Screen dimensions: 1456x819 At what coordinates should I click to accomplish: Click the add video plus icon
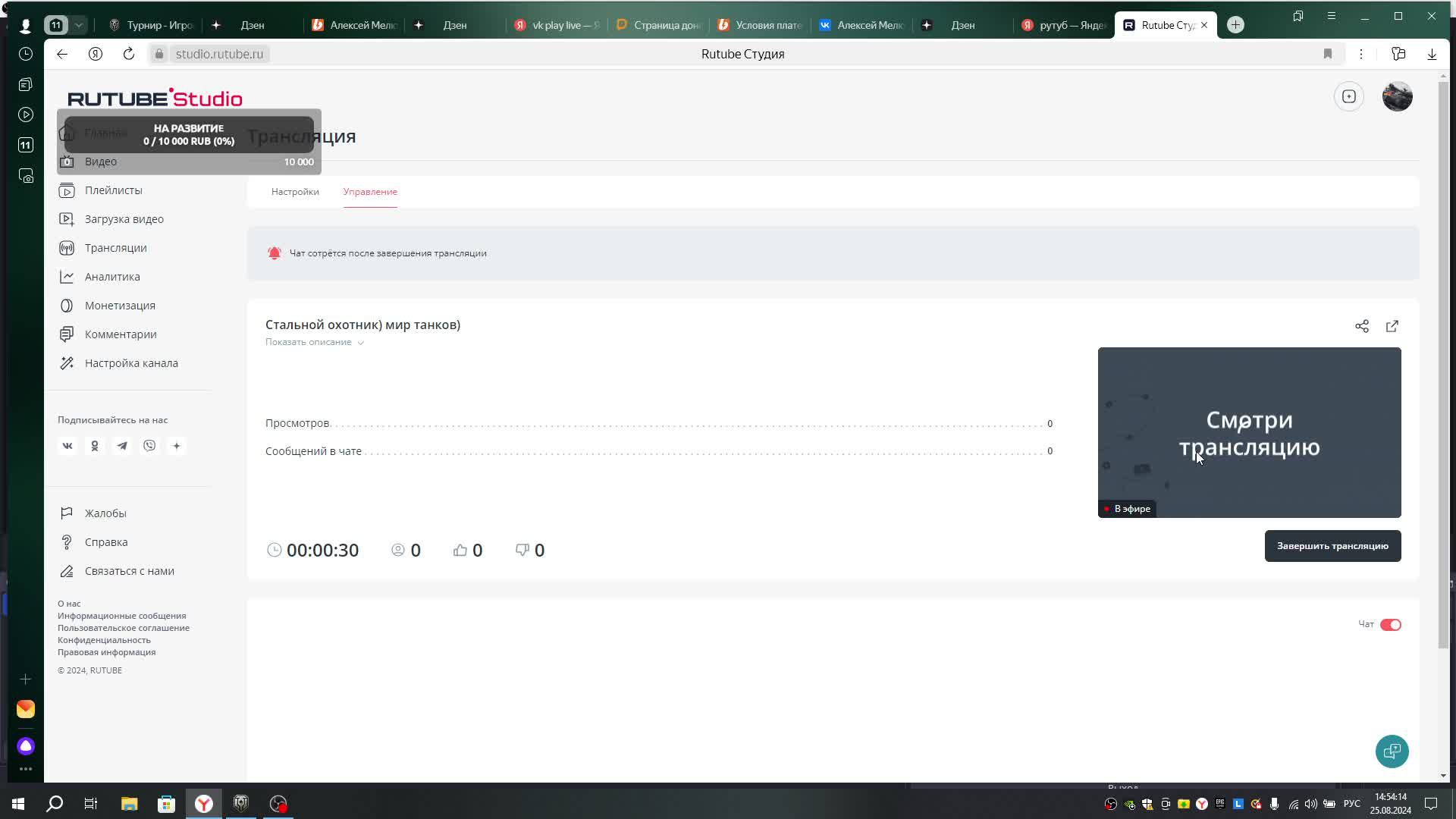coord(1349,96)
